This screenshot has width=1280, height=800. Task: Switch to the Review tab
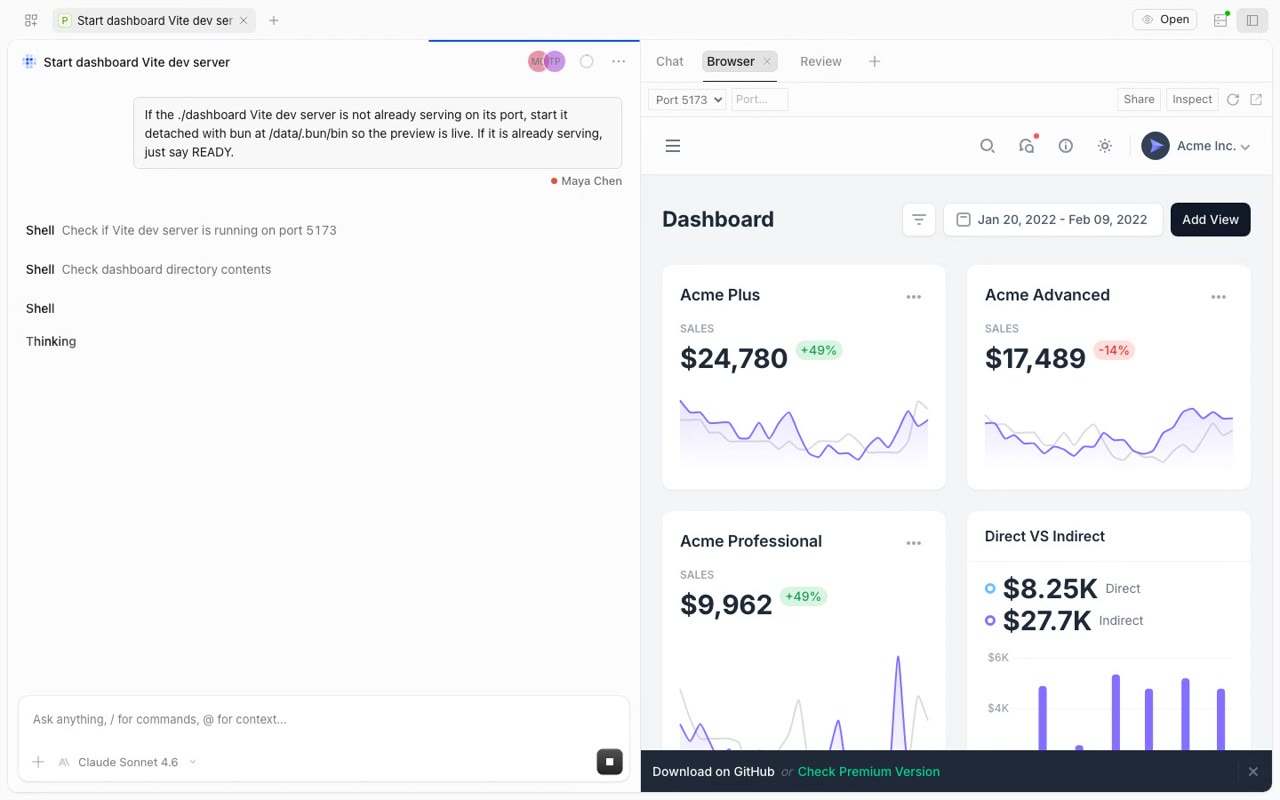821,62
